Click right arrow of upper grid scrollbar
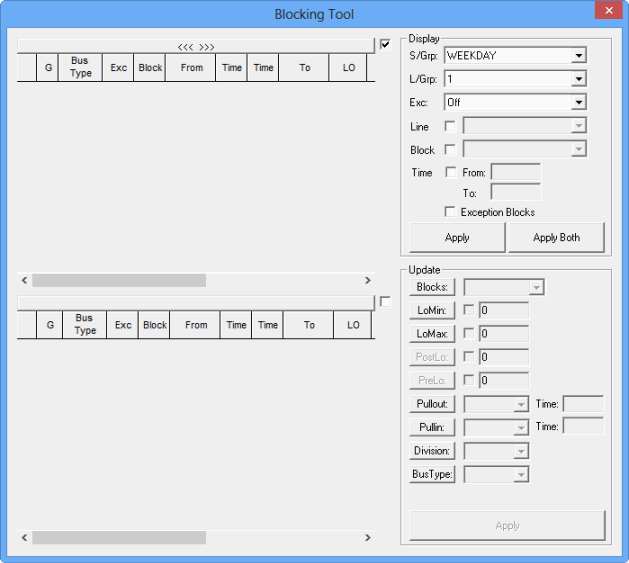Screen dimensions: 629x563 click(367, 280)
